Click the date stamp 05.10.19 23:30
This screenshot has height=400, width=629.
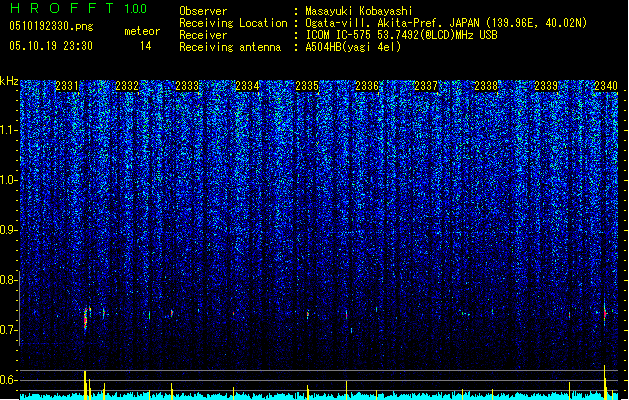pyautogui.click(x=51, y=46)
